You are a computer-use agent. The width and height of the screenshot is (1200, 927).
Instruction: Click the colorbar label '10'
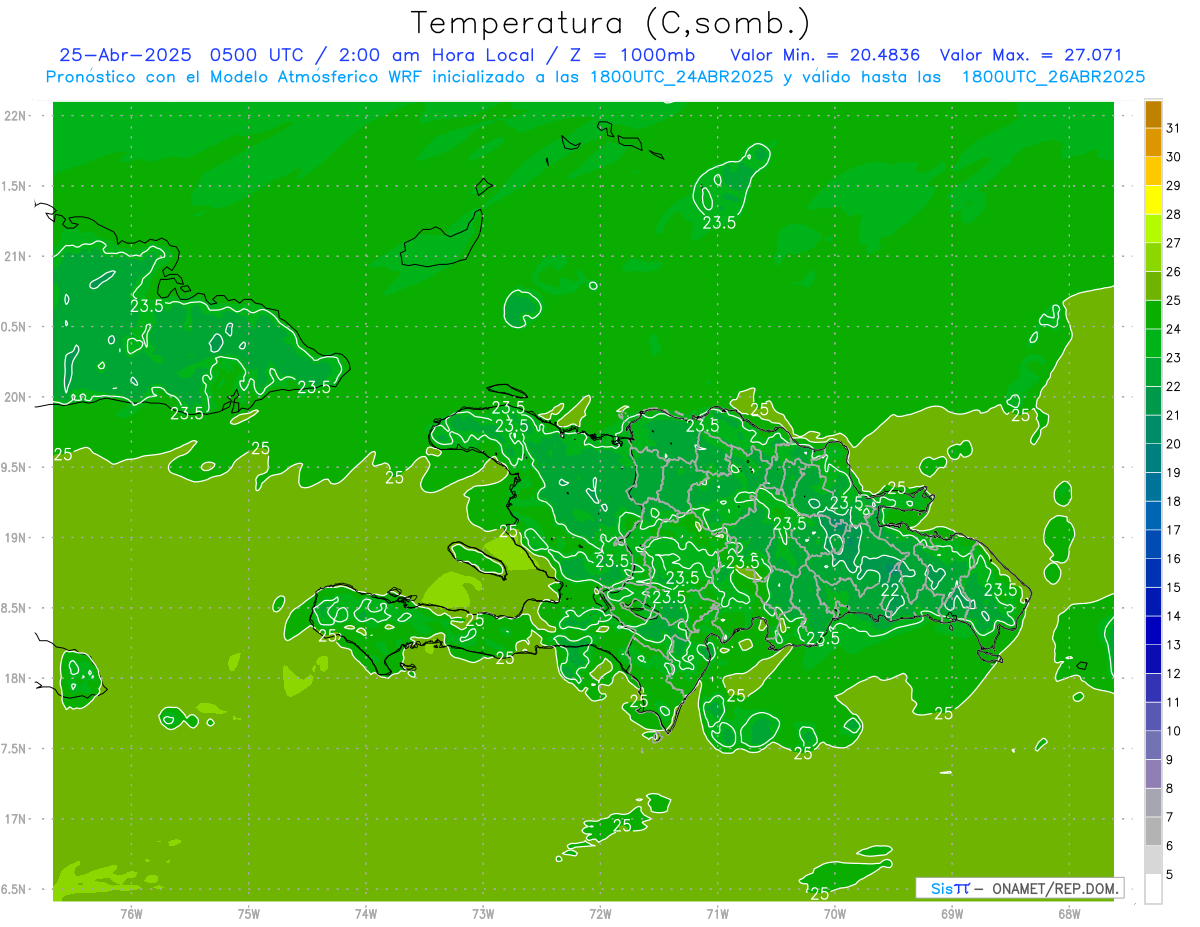[x=1174, y=731]
